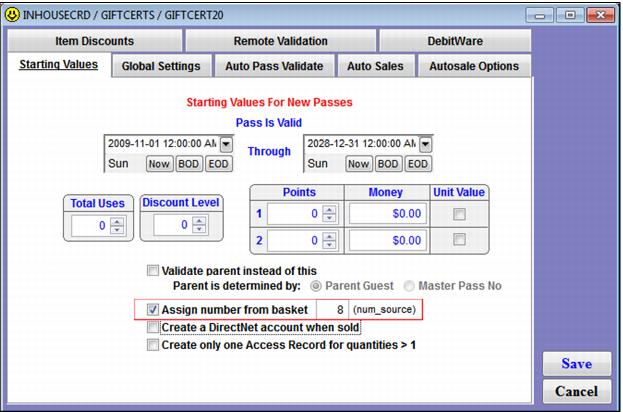623x412 pixels.
Task: Click Now under the end date
Action: 358,164
